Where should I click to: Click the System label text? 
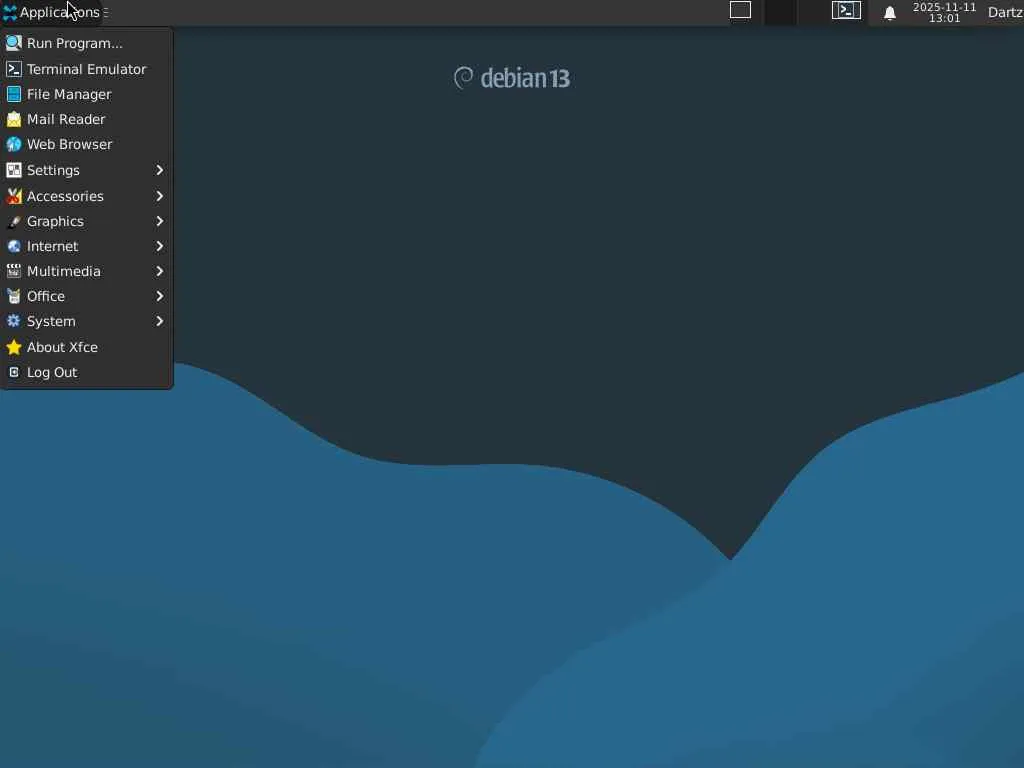[x=51, y=321]
